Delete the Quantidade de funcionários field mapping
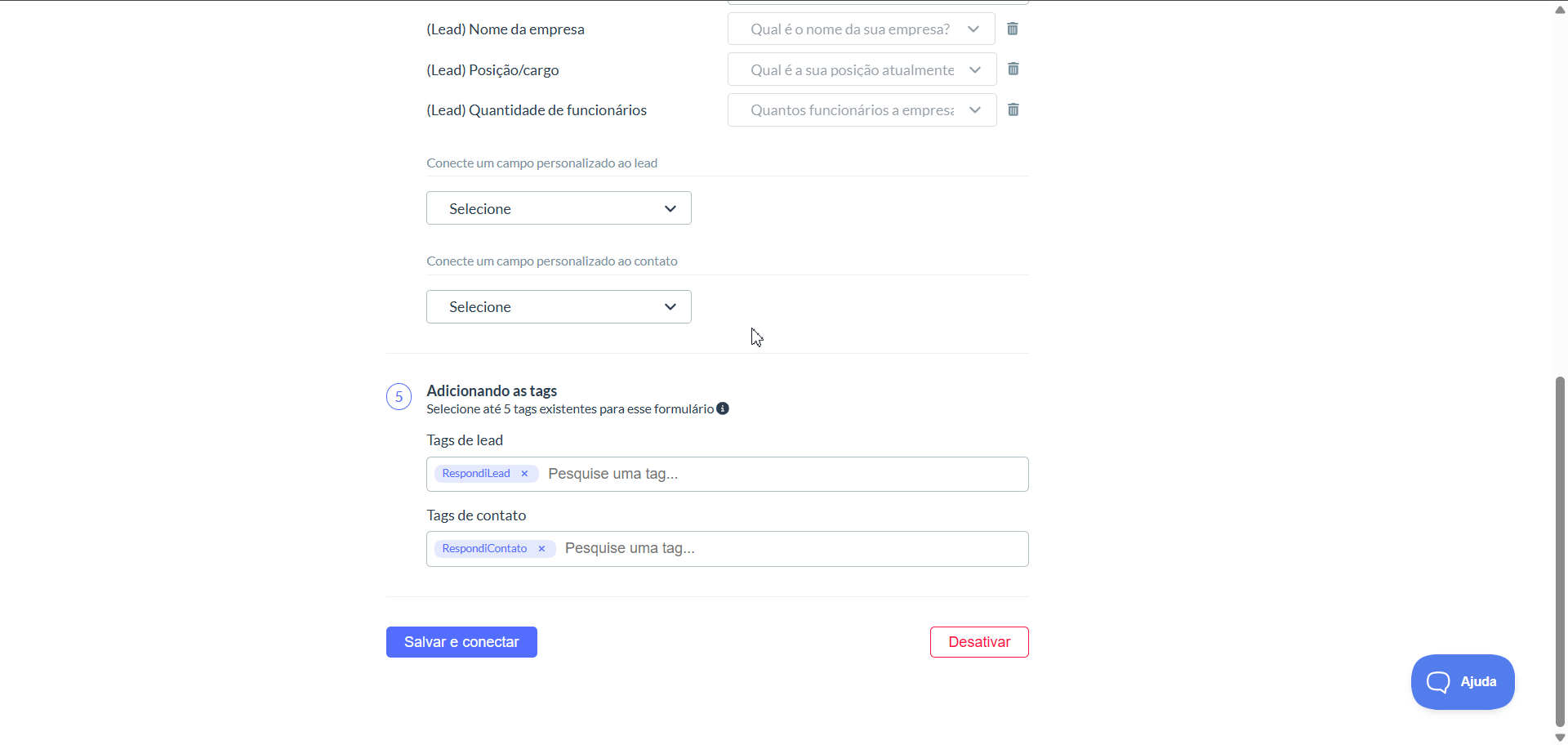This screenshot has height=745, width=1568. 1013,109
